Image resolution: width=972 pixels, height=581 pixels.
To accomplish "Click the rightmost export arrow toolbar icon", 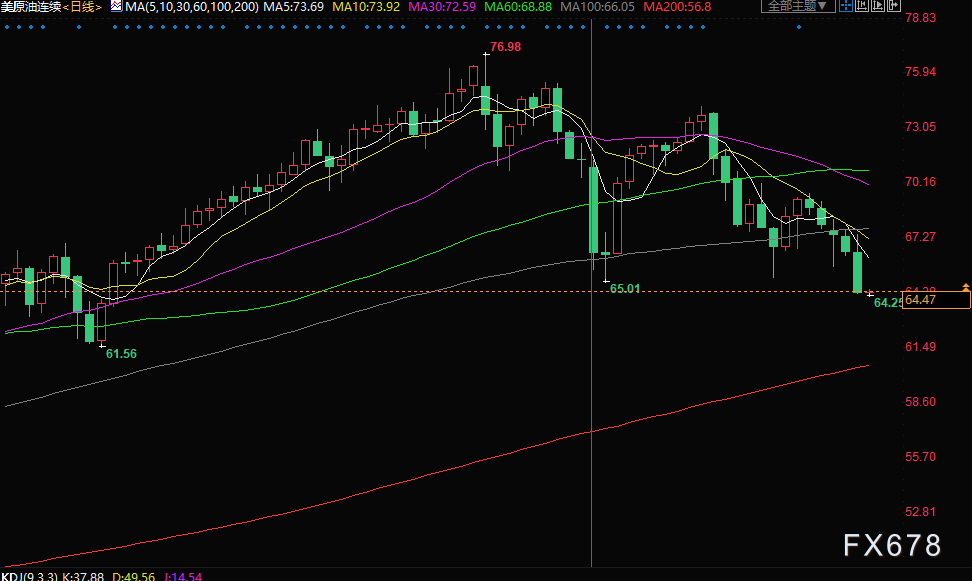I will (x=894, y=6).
